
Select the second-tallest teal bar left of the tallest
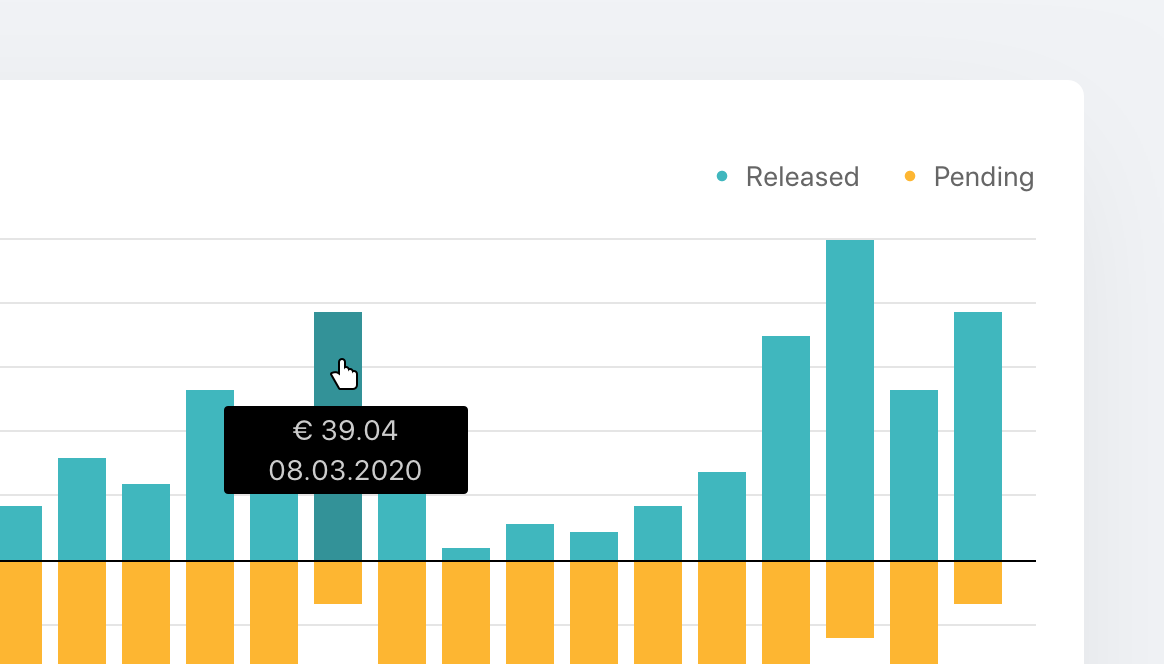[x=785, y=448]
